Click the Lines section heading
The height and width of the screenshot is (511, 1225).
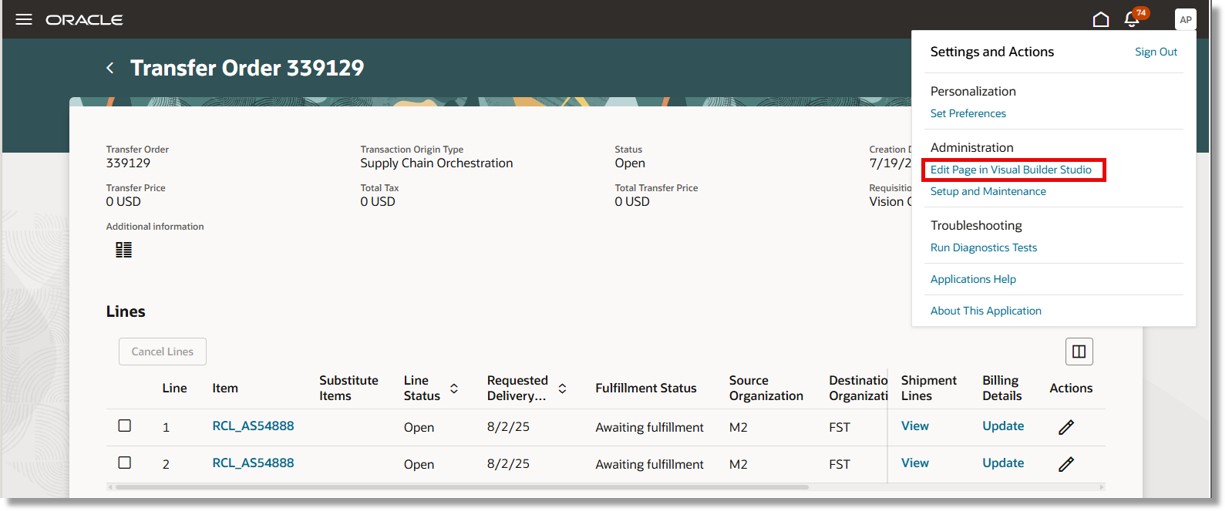[126, 312]
